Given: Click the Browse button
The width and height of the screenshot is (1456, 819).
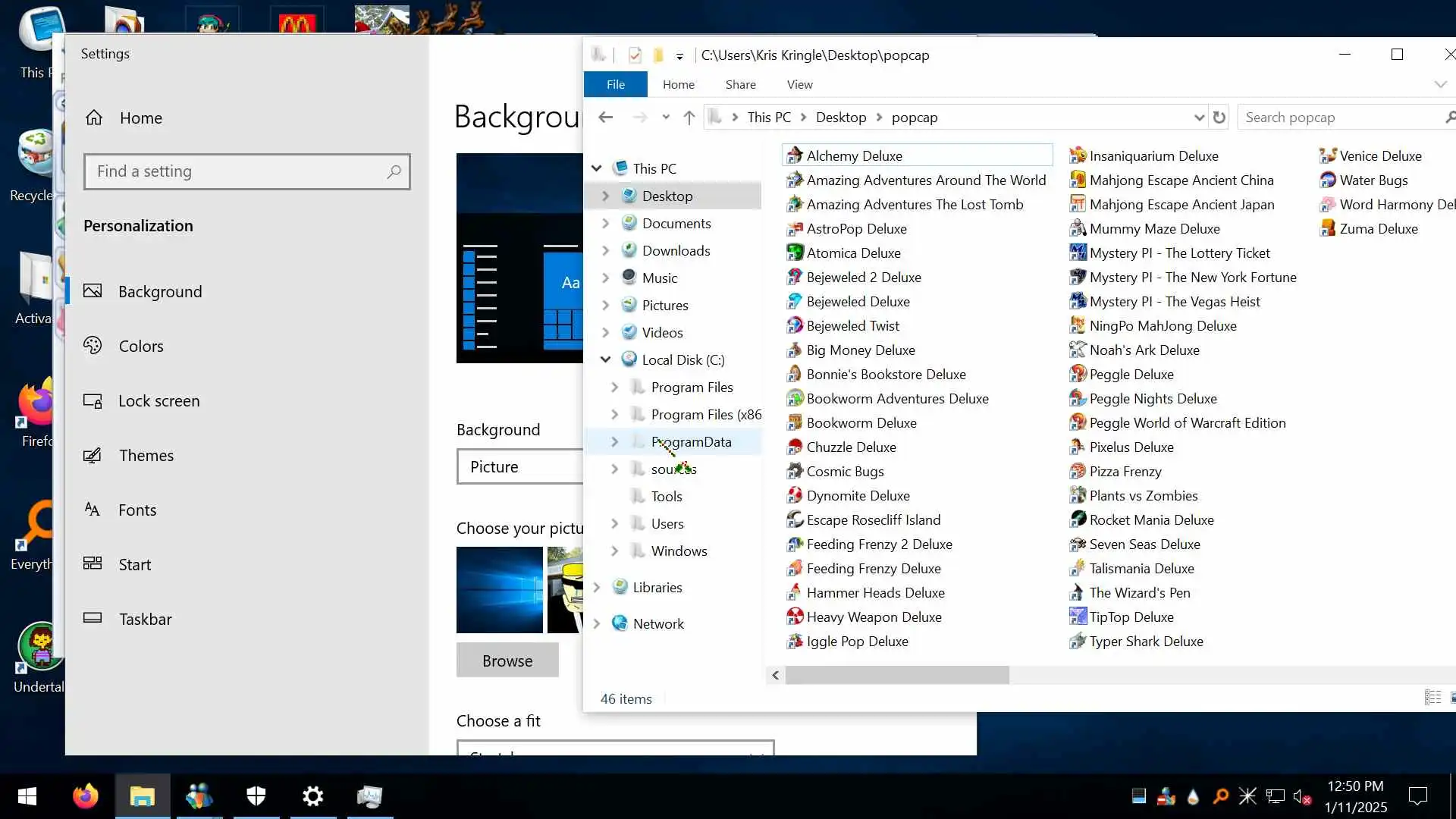Looking at the screenshot, I should click(x=507, y=661).
